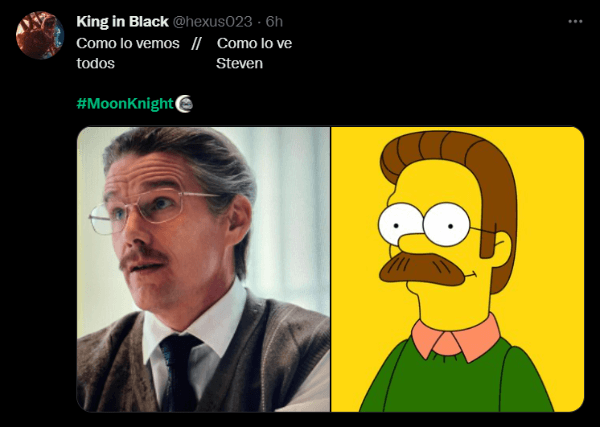Click the text 'Como lo vemos'

pos(128,44)
